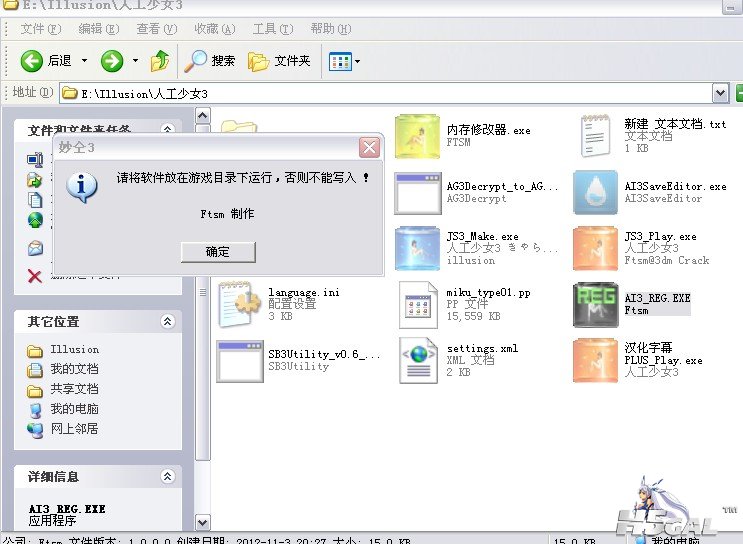
Task: Open the 内存修改器.exe file icon
Action: [x=418, y=137]
